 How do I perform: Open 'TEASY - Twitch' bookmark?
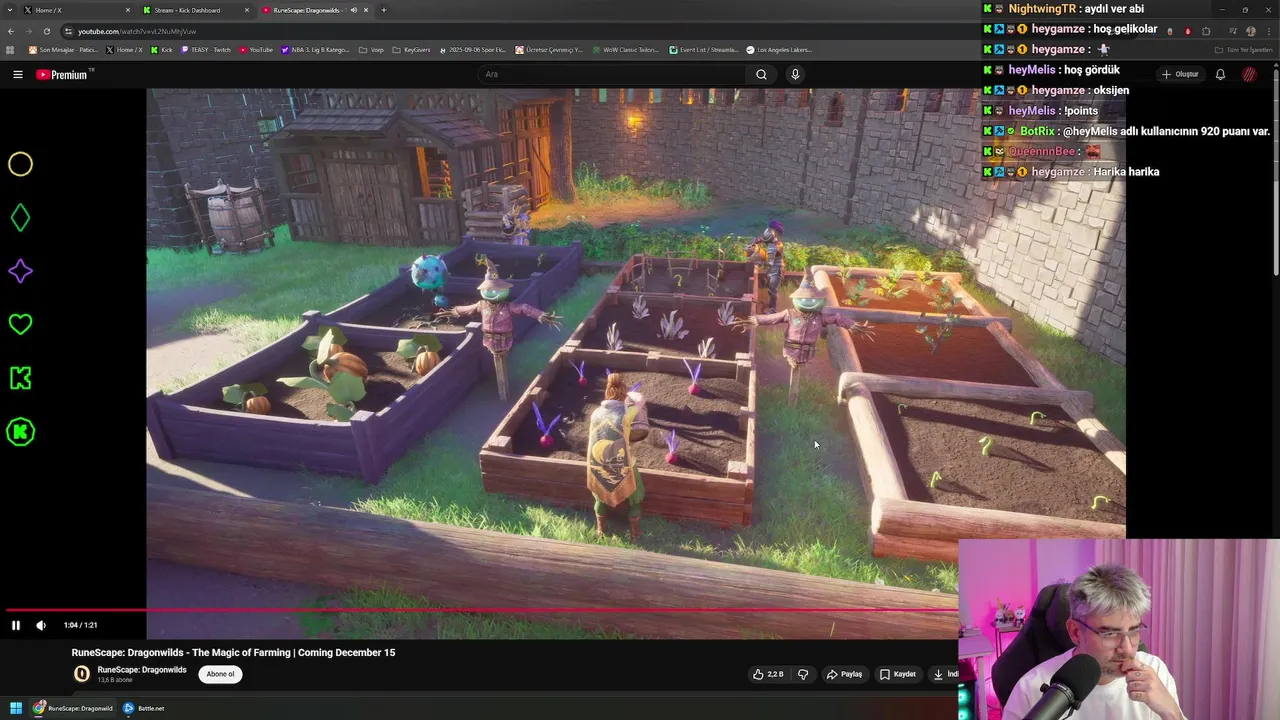(x=206, y=49)
